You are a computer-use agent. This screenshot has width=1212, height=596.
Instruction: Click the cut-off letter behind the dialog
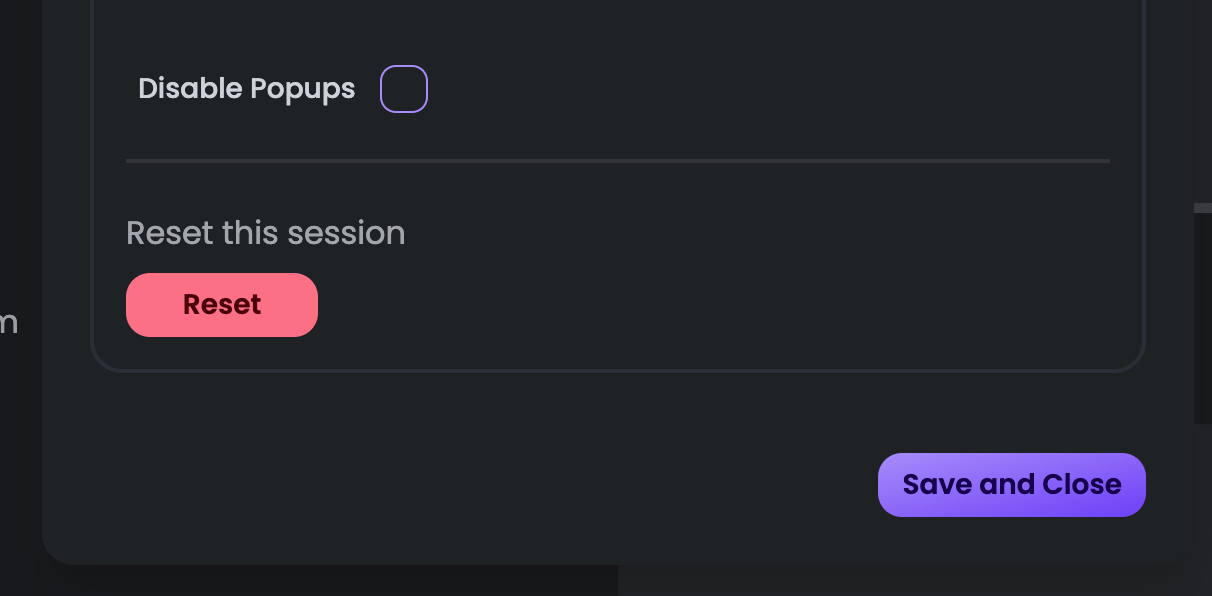[x=9, y=324]
